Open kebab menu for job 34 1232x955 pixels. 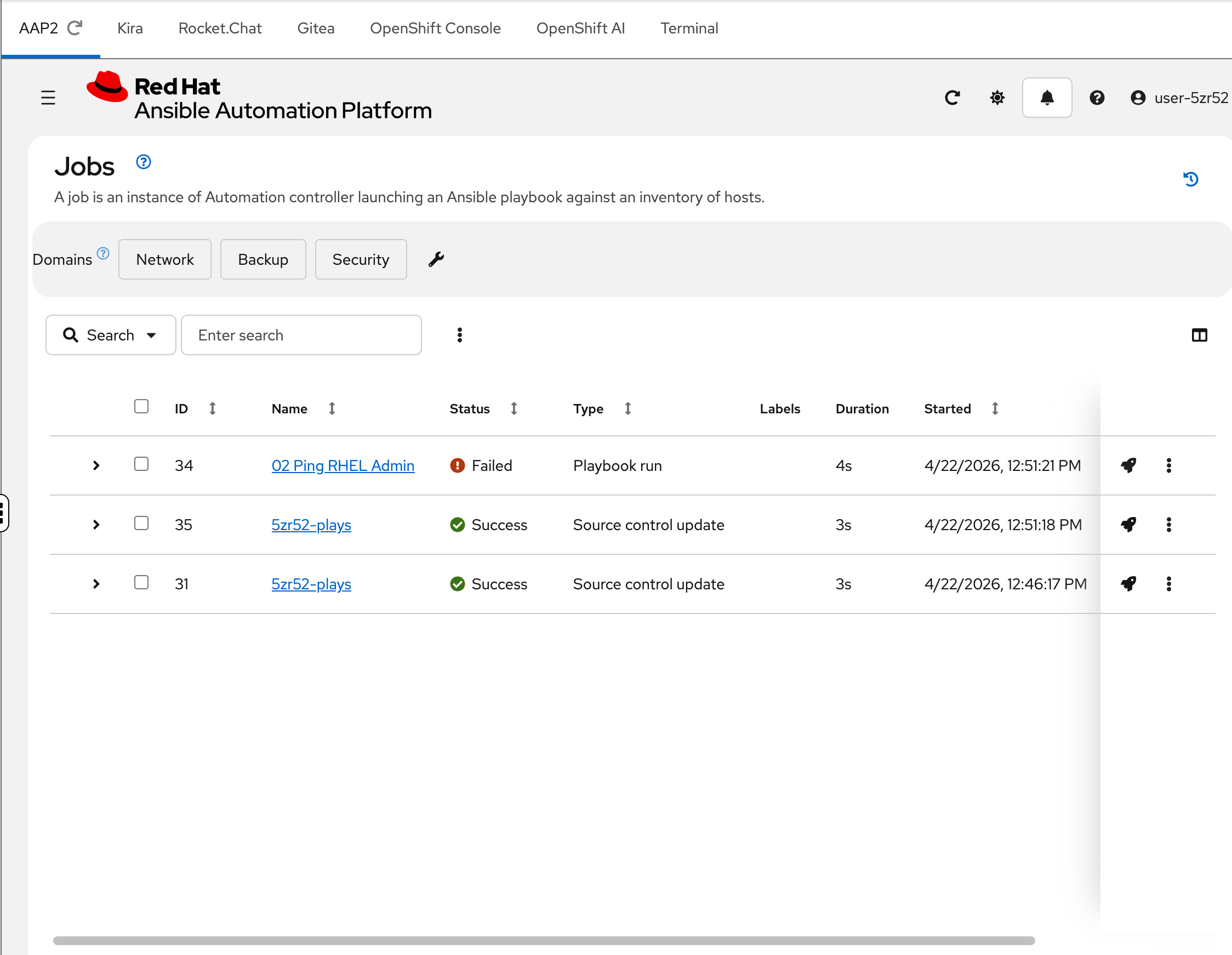pos(1169,465)
